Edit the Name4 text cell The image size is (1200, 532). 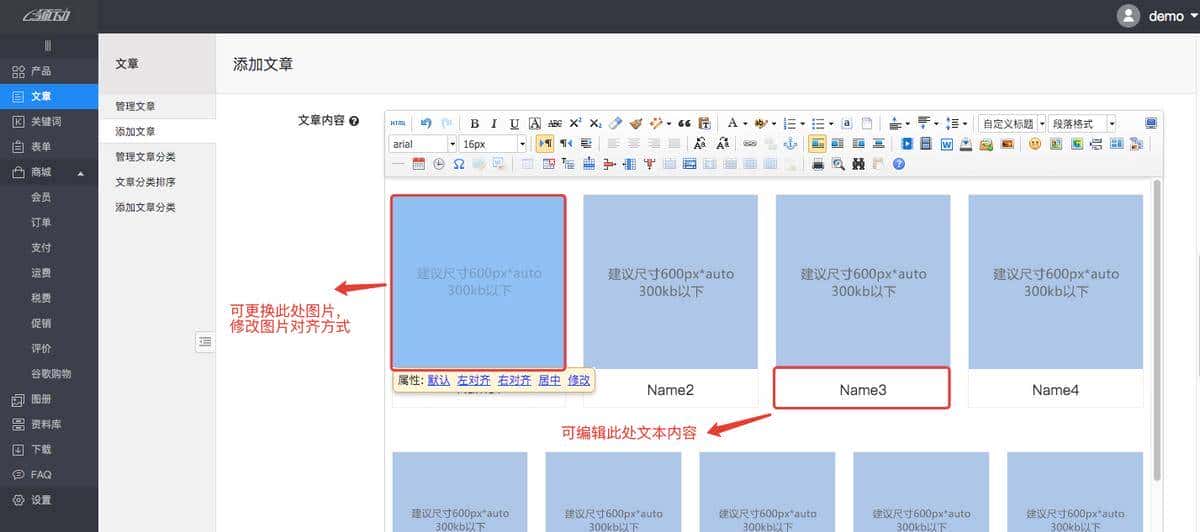point(1055,390)
